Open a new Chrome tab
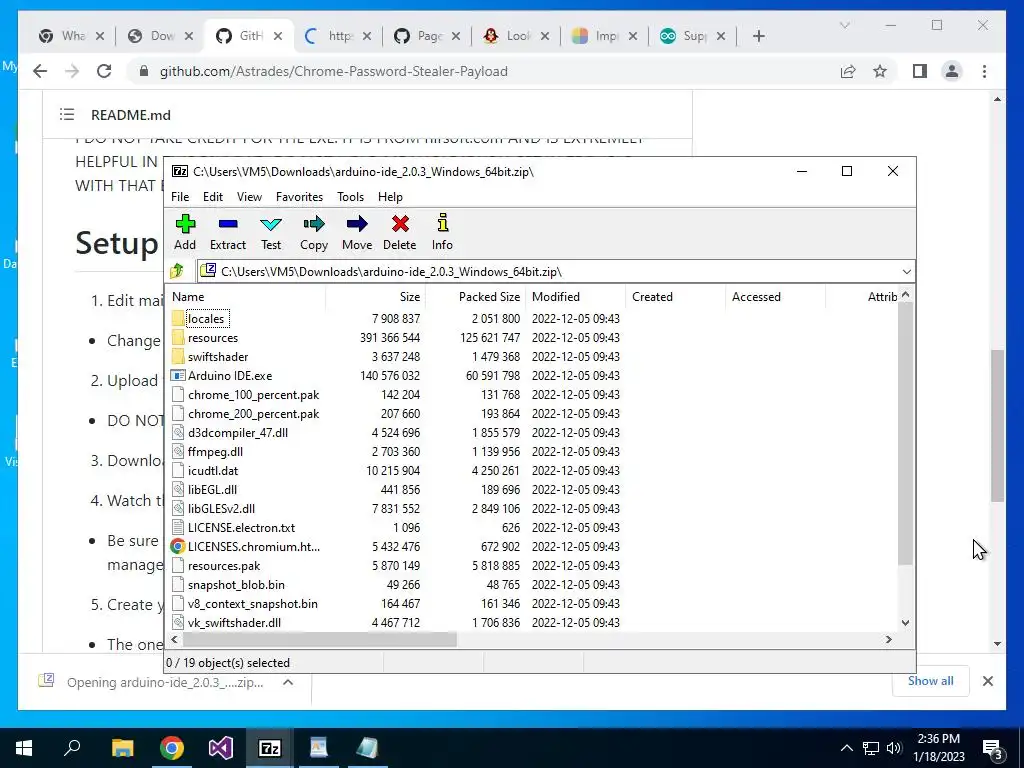1024x768 pixels. (758, 36)
